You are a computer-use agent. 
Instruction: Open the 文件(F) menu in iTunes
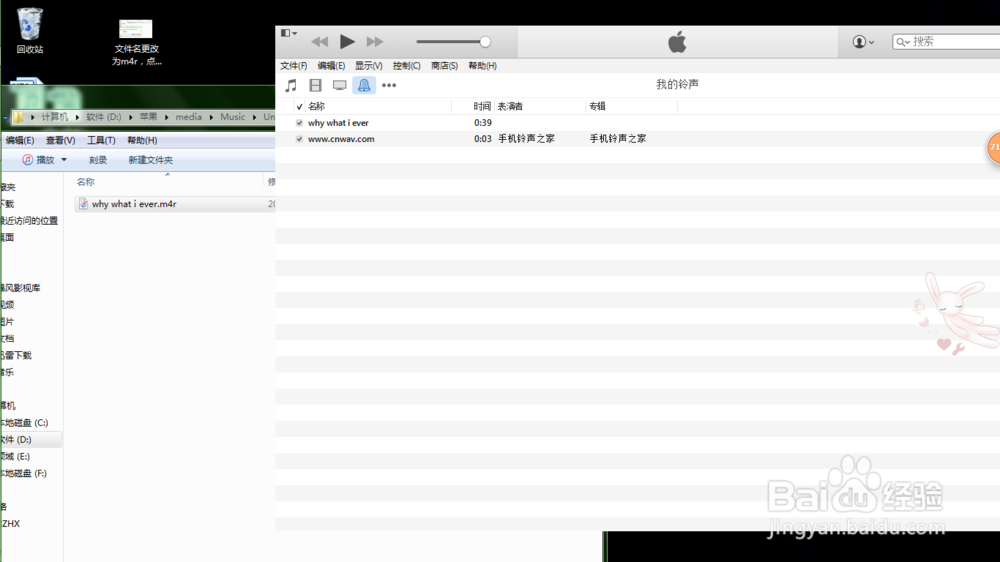tap(293, 66)
